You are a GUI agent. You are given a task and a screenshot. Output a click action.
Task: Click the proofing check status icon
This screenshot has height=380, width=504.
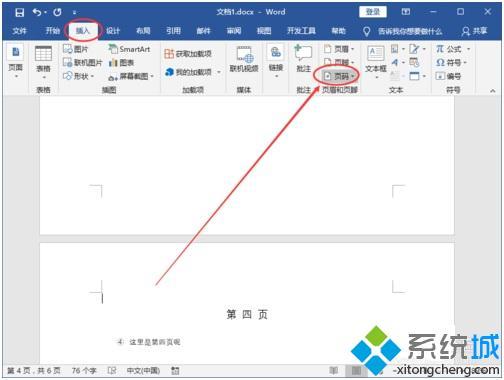tap(112, 370)
